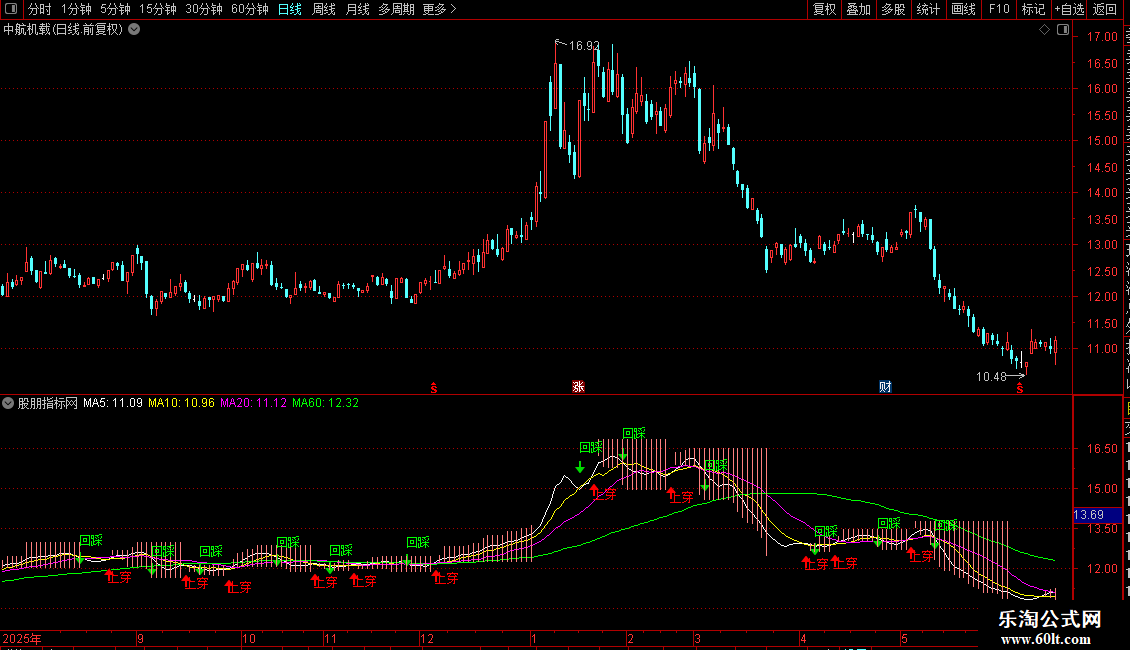This screenshot has width=1130, height=650.
Task: Open the indicator dropdown beside 股朋指标网
Action: pos(8,403)
